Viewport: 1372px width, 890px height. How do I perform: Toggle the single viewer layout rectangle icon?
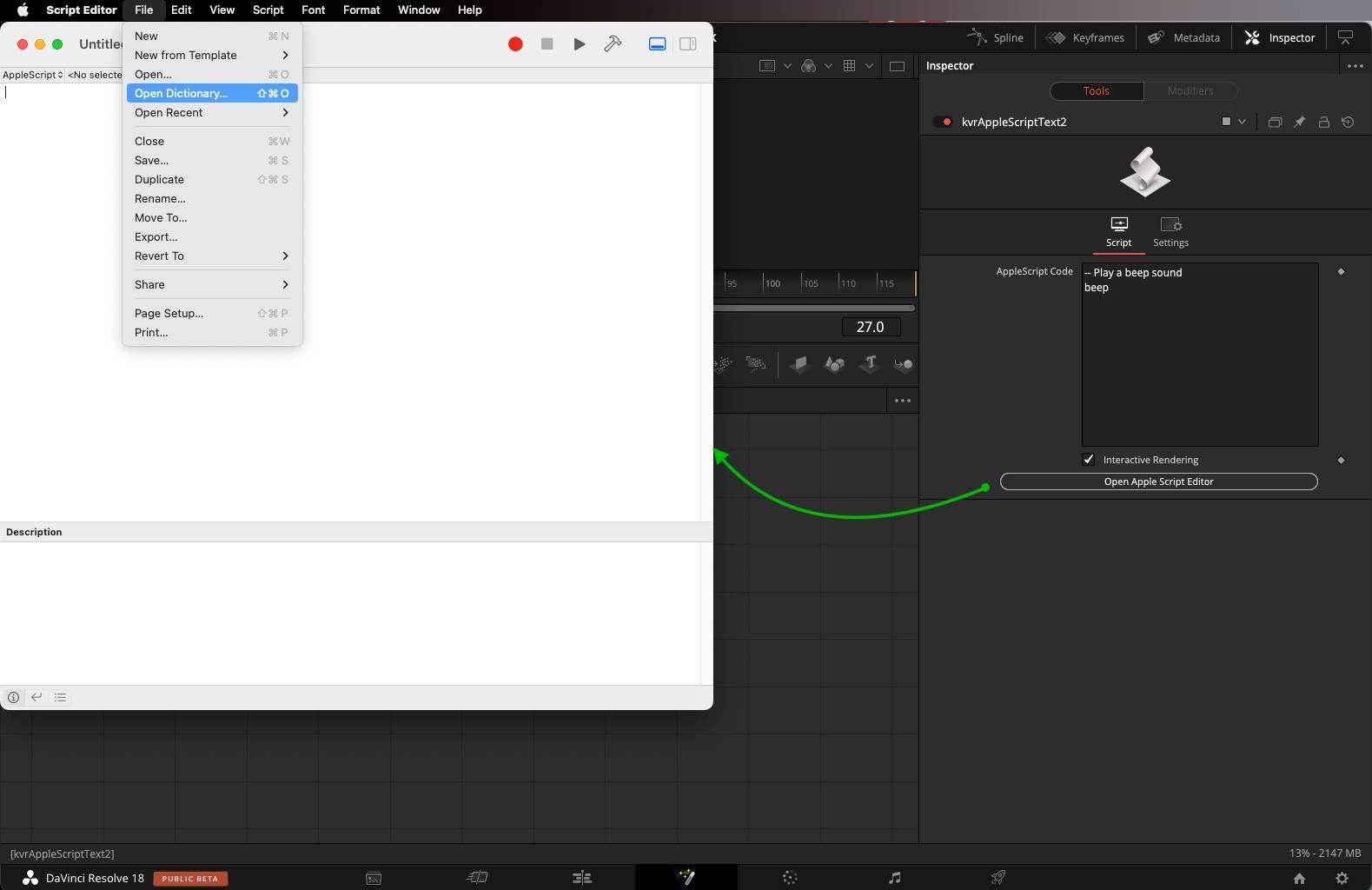897,66
